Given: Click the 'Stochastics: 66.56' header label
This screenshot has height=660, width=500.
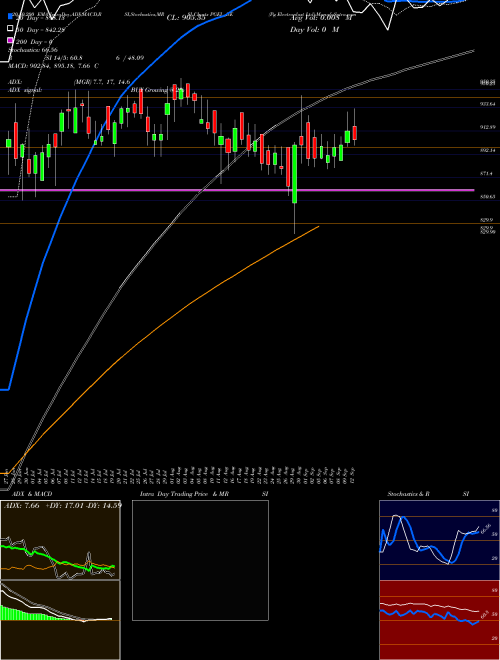Looking at the screenshot, I should (x=33, y=50).
